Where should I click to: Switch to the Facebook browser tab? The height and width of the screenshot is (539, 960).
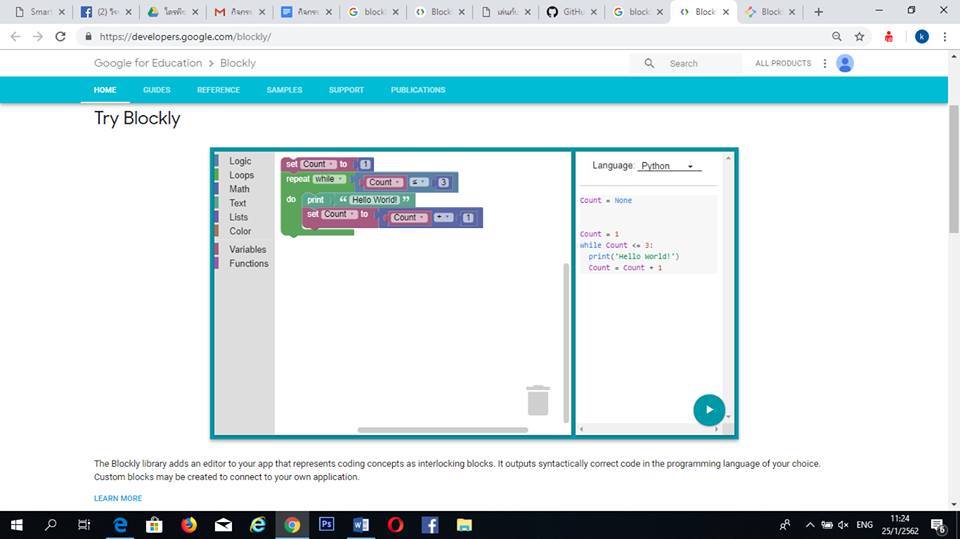point(107,12)
